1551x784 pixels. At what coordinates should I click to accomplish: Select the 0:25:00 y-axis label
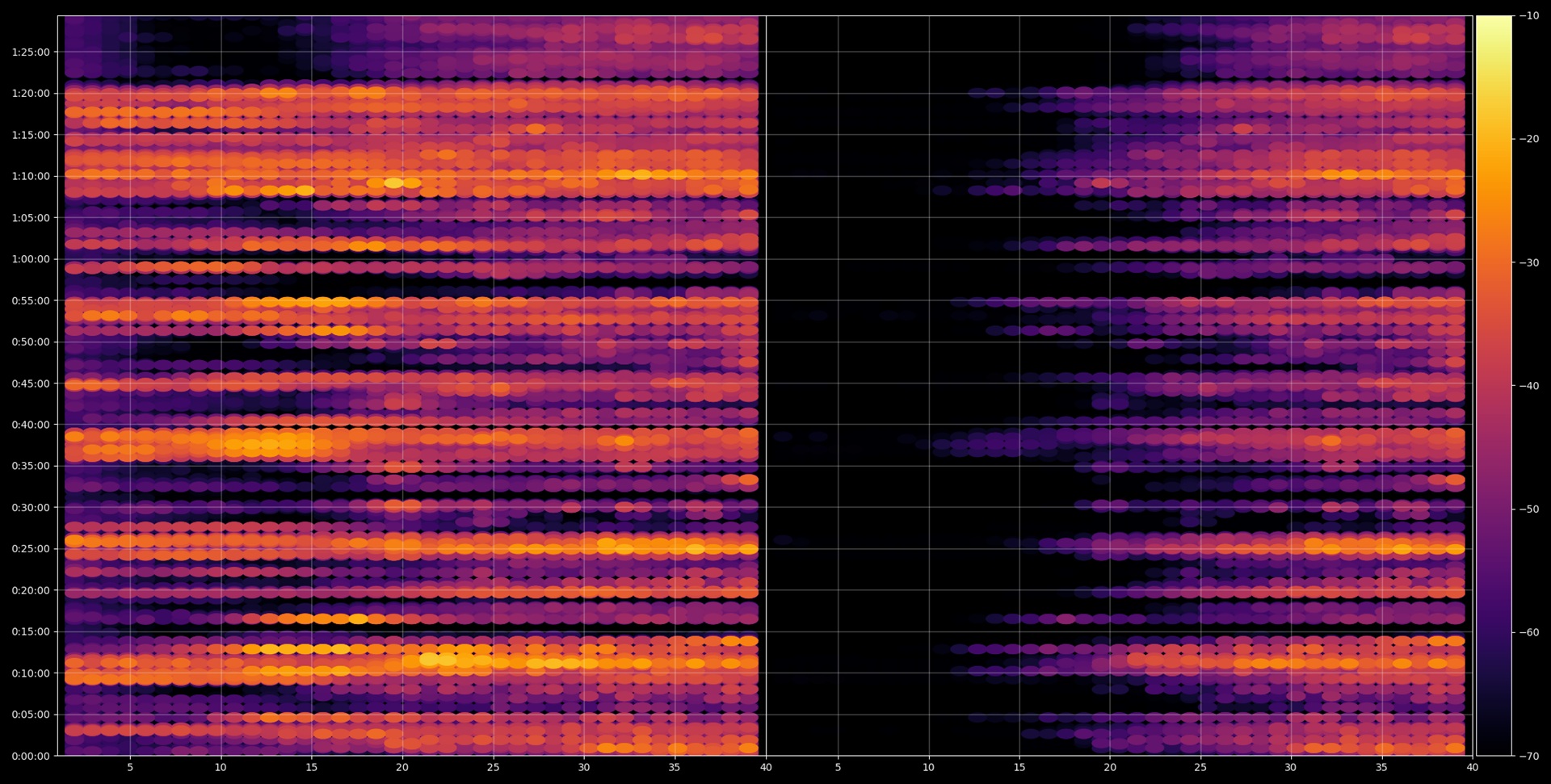[x=31, y=549]
